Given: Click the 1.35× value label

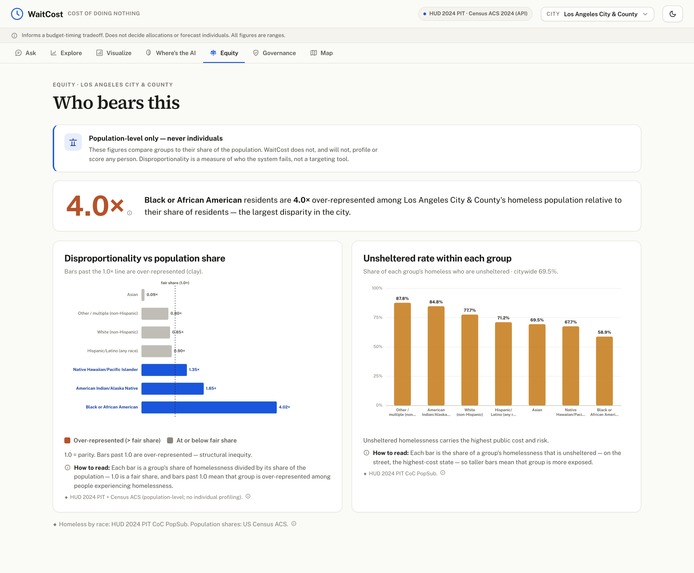Looking at the screenshot, I should coord(194,369).
